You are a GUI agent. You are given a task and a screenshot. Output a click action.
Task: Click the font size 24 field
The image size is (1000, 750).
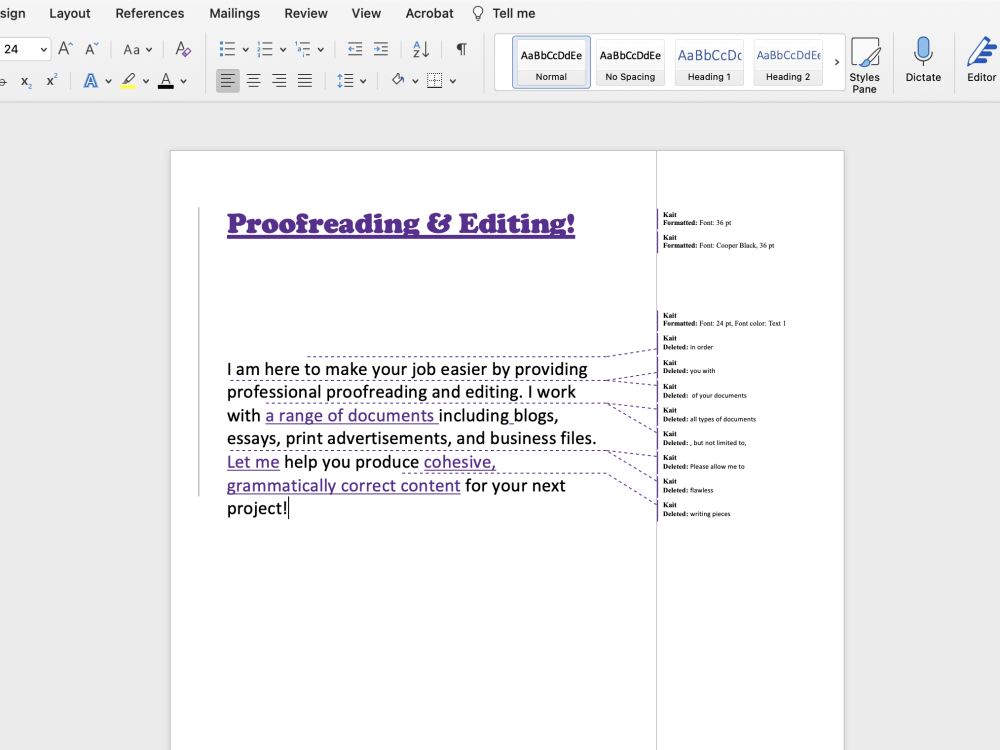click(18, 49)
